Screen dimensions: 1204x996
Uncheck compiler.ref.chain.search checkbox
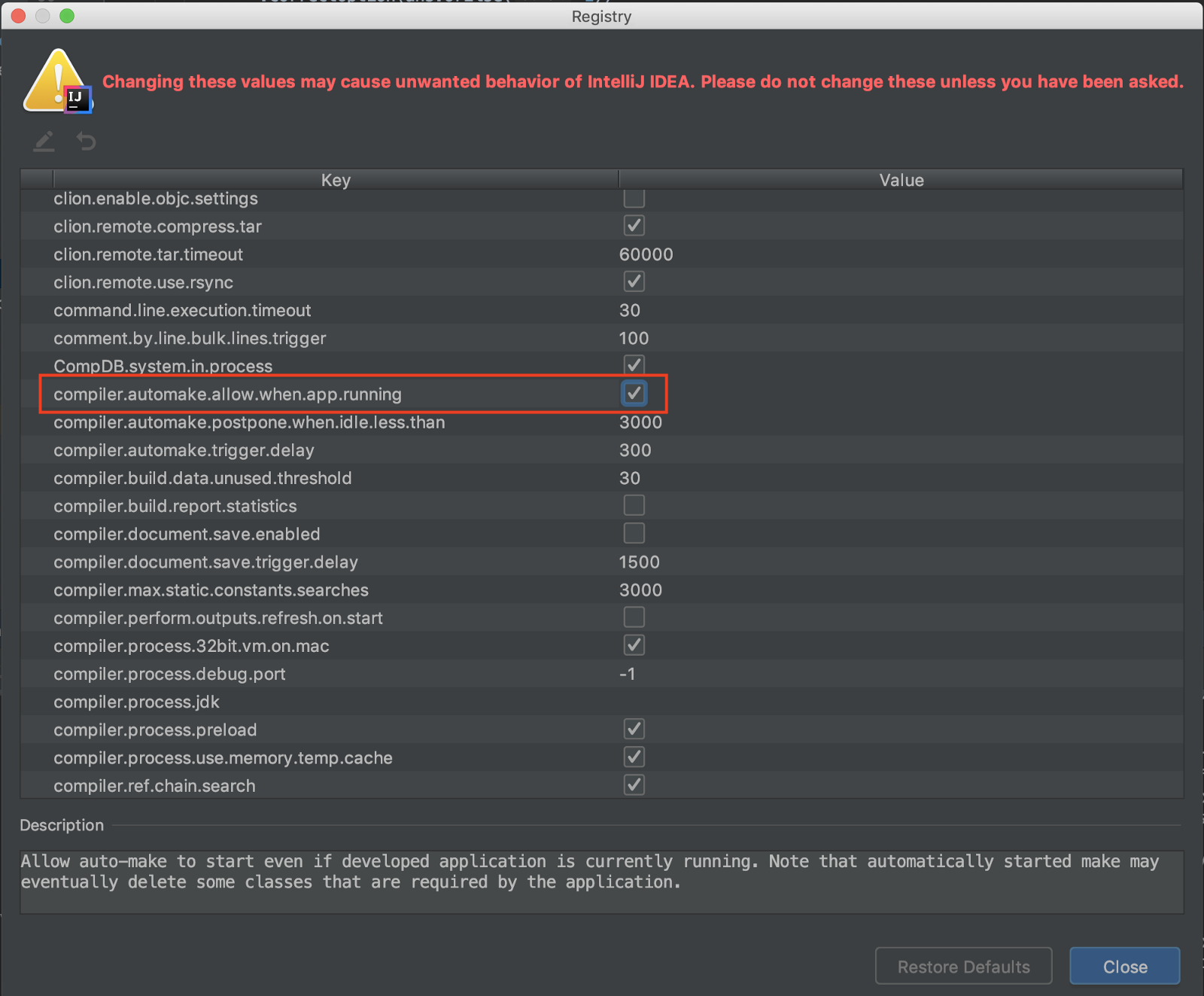(x=634, y=784)
